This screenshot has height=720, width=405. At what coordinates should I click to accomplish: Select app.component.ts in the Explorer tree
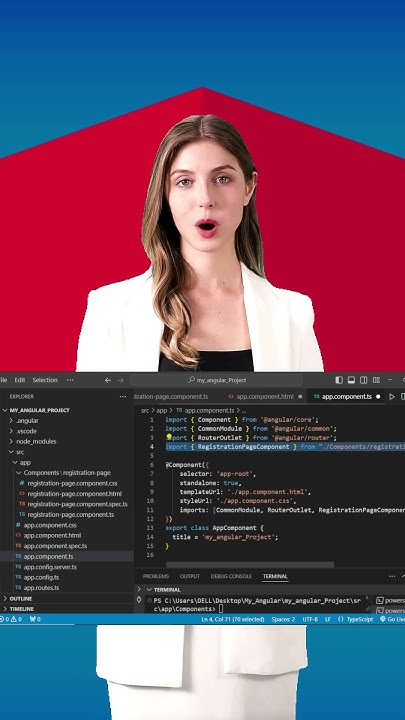tap(67, 557)
